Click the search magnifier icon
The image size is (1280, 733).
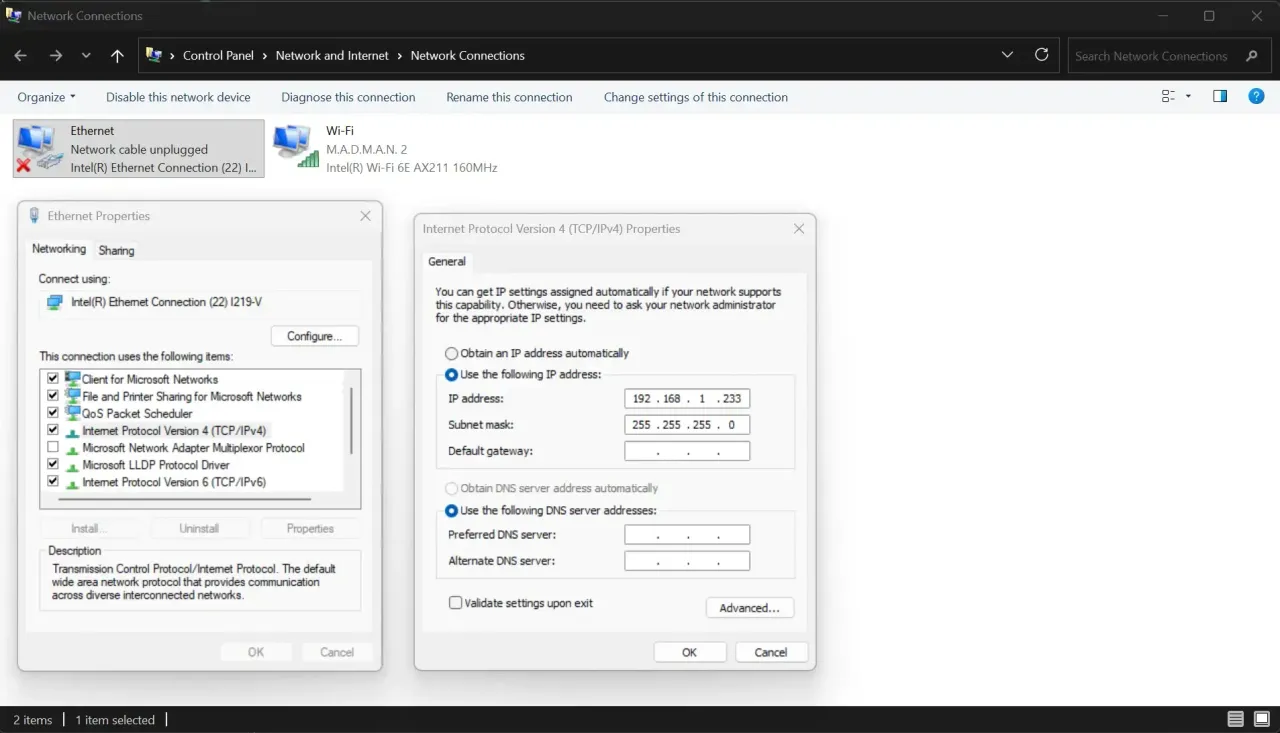(1252, 56)
